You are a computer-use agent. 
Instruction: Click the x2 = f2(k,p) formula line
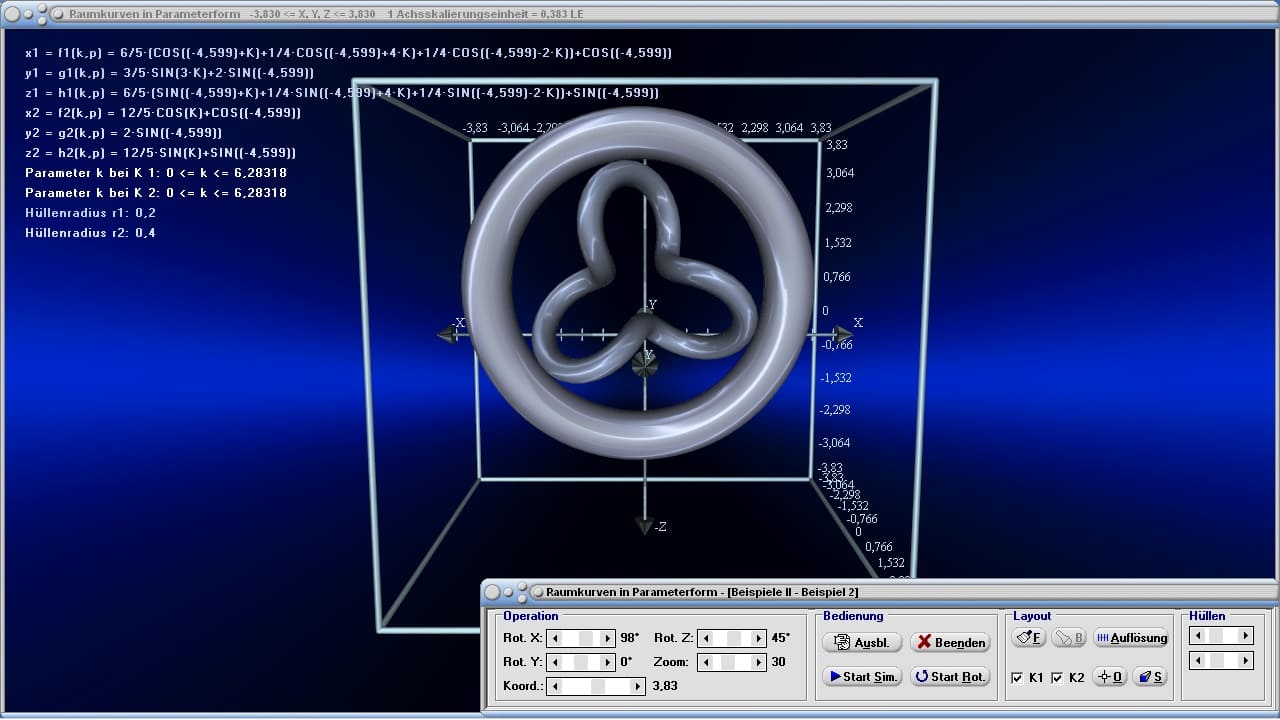pos(163,113)
